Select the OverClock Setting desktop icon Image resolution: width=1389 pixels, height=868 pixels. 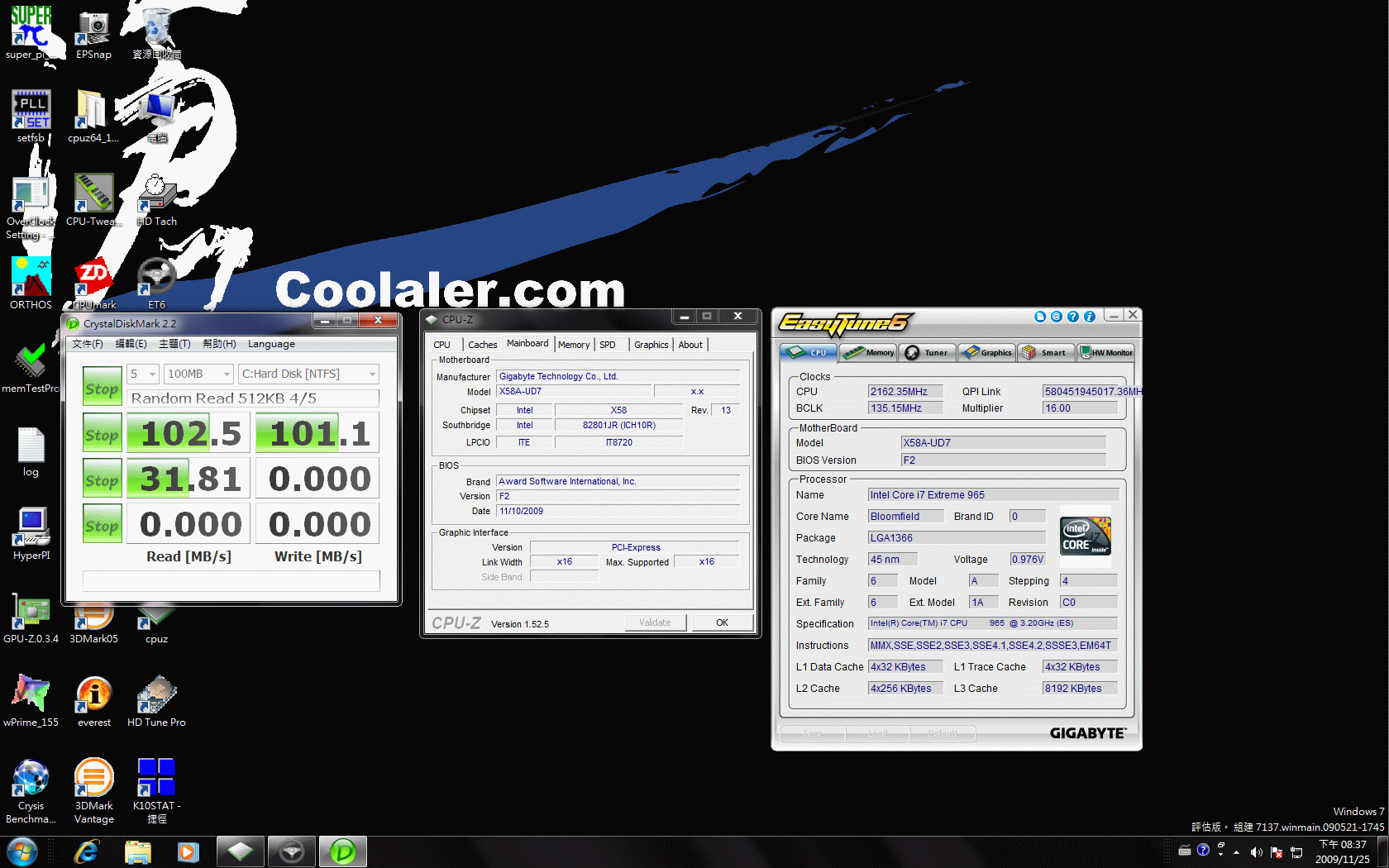(31, 207)
